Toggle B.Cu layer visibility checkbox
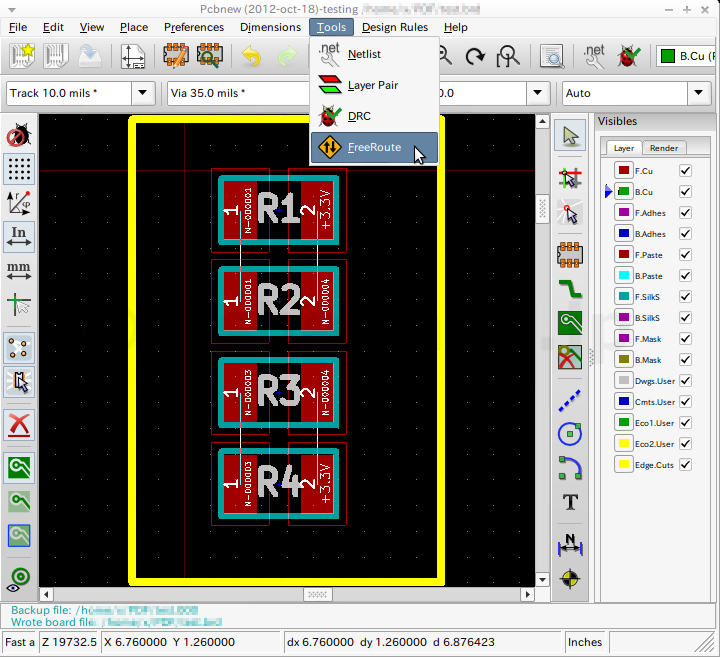Viewport: 720px width, 657px height. coord(685,191)
